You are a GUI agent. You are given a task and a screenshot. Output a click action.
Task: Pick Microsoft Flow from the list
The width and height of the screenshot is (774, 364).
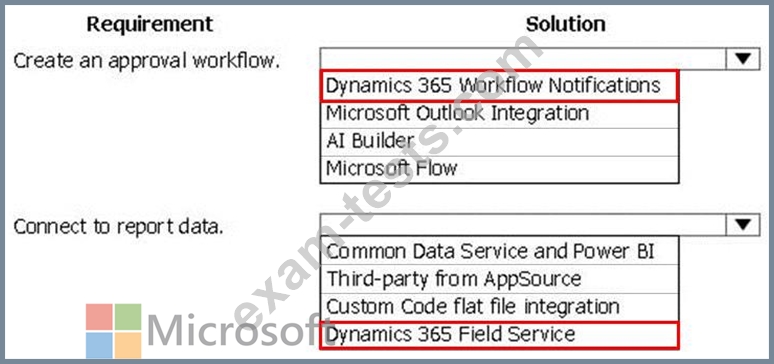click(x=499, y=169)
